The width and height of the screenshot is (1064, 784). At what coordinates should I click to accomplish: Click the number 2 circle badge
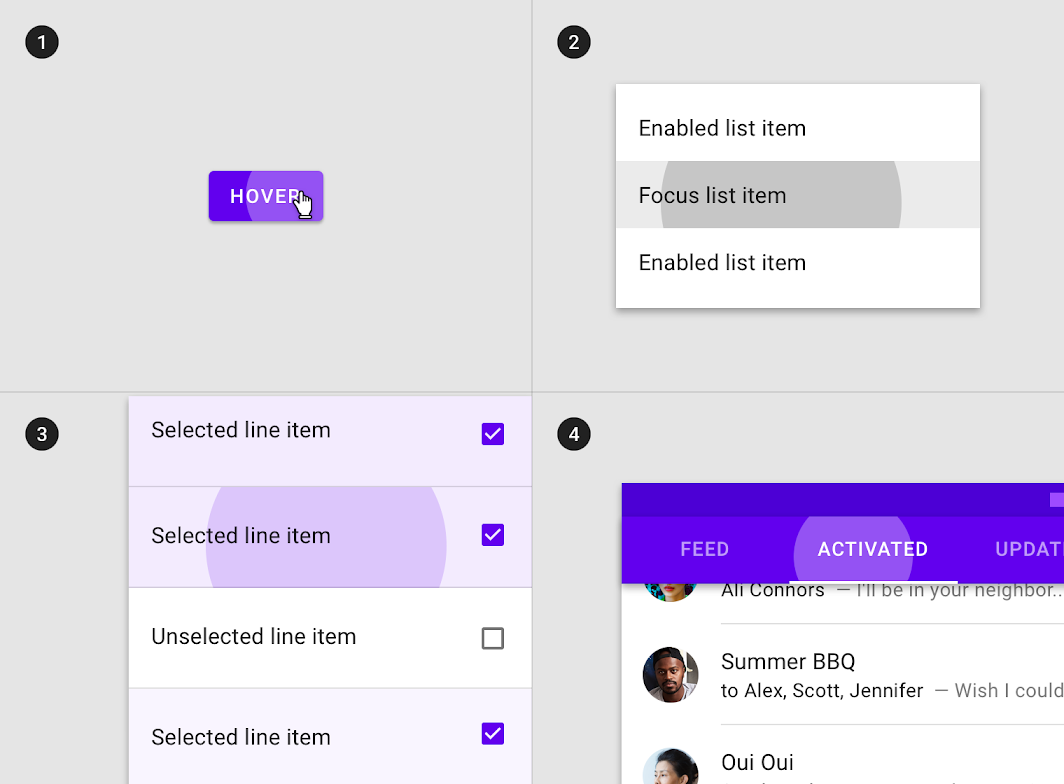pos(574,42)
